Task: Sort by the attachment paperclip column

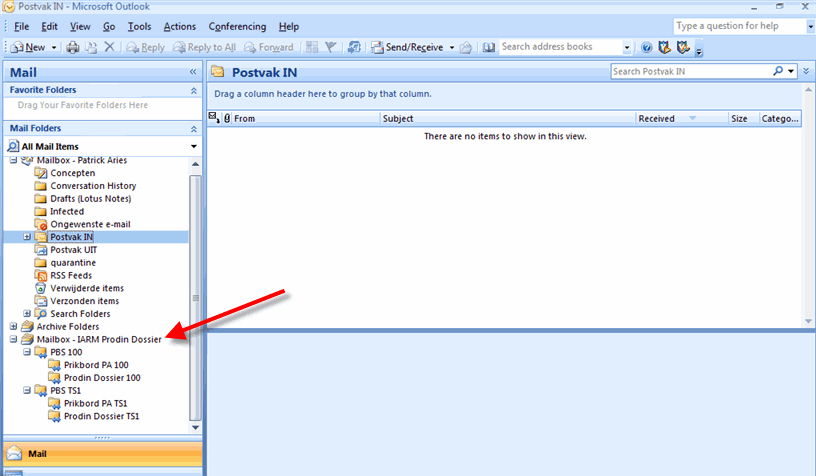Action: 227,119
